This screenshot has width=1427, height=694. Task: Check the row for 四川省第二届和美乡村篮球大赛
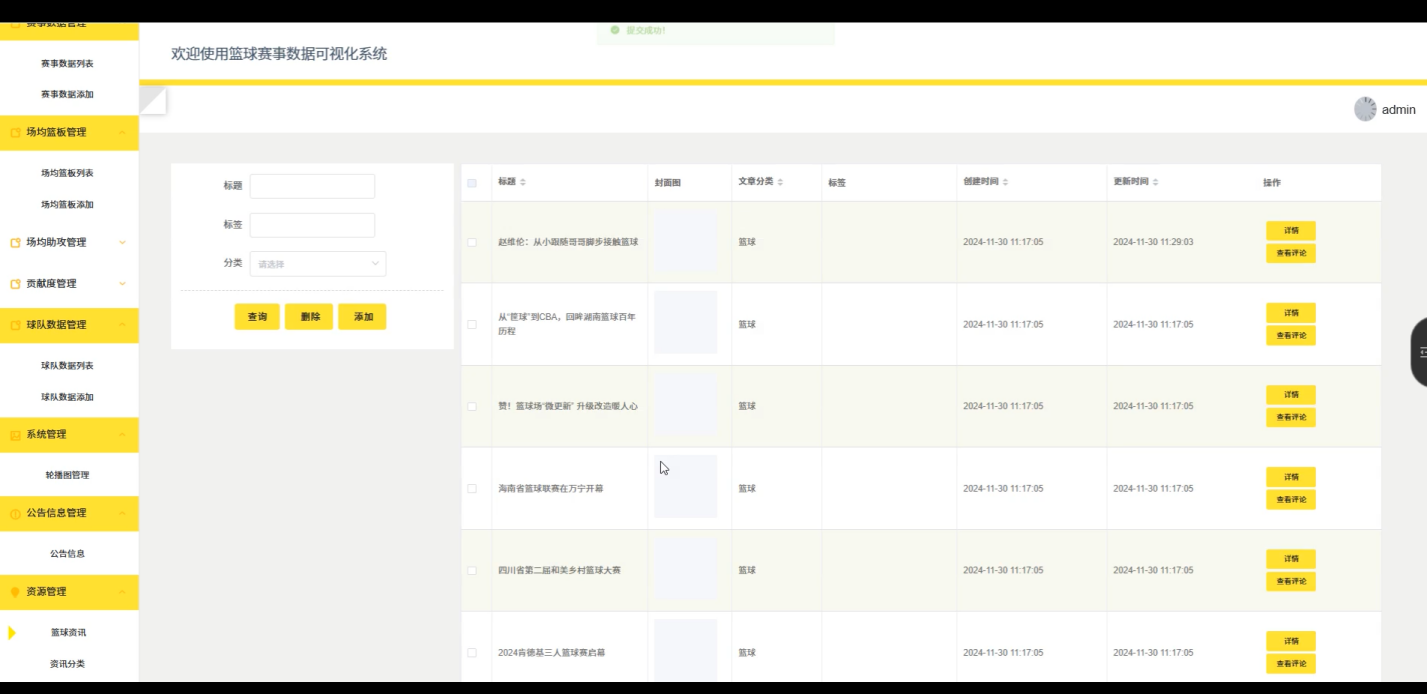tap(472, 570)
